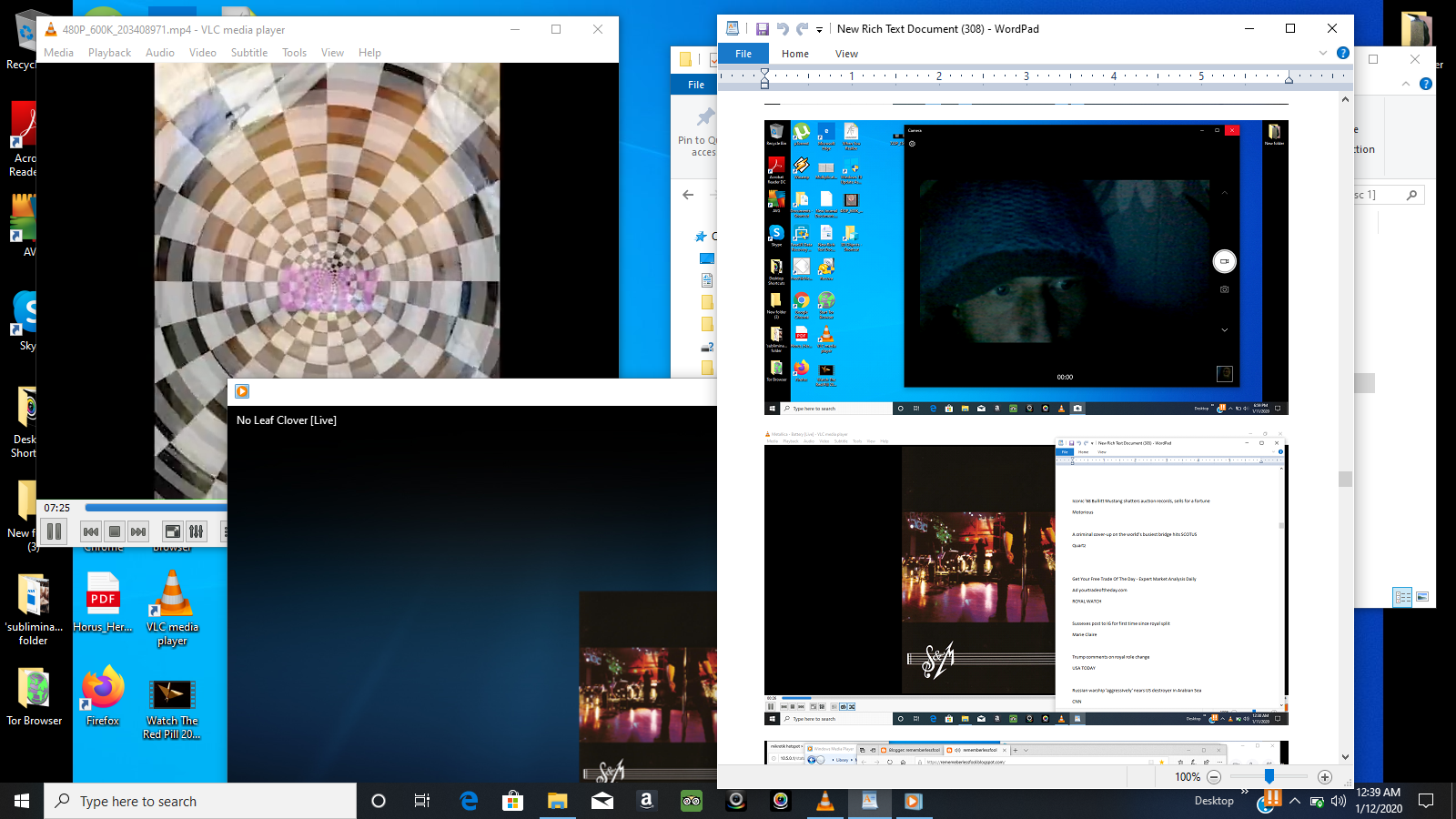Open TripAdvisor icon on taskbar
The image size is (1456, 819).
692,801
